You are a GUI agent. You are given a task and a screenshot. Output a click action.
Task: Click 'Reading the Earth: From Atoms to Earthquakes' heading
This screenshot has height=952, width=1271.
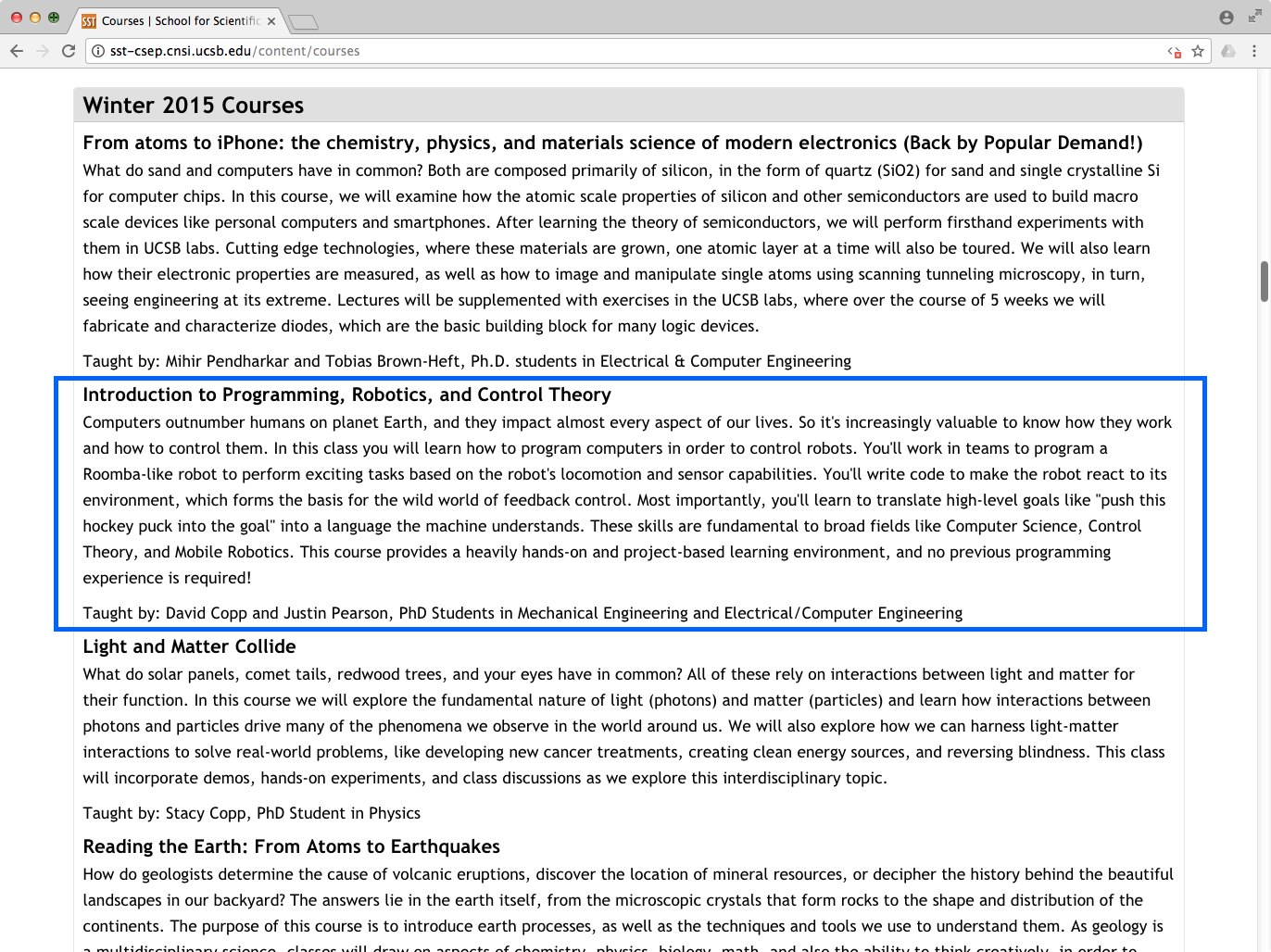[291, 846]
